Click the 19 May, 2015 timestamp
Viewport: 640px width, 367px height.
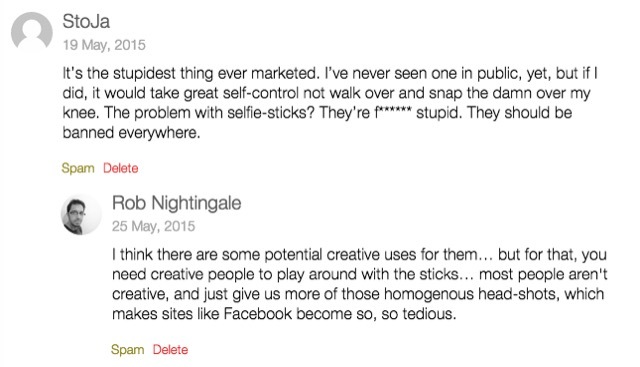[x=104, y=45]
